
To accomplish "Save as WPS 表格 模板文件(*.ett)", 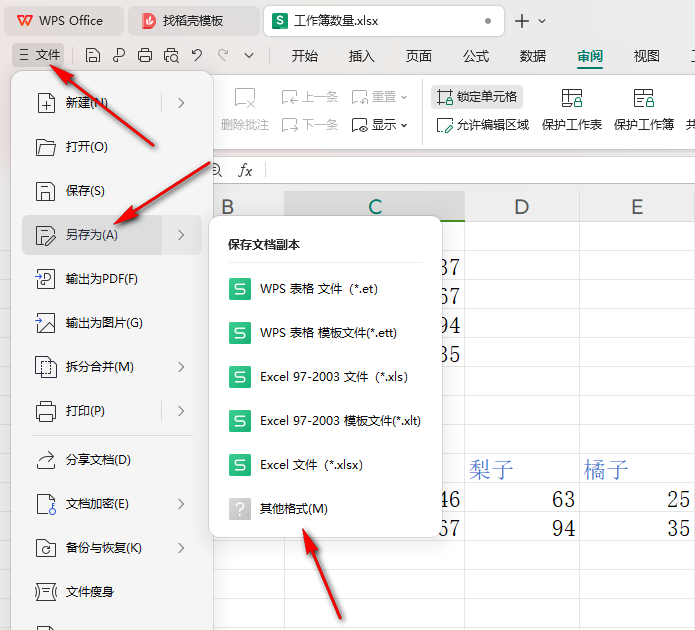I will (x=325, y=333).
